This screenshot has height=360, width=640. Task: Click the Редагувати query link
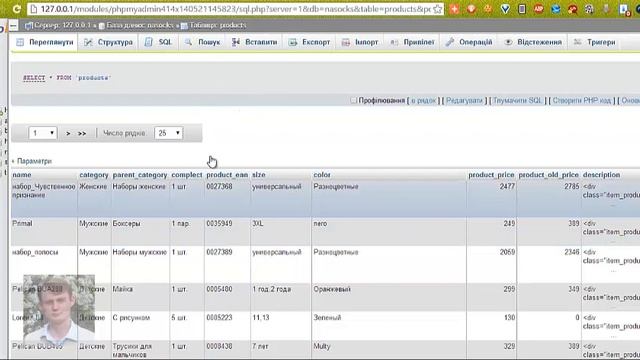(x=464, y=100)
